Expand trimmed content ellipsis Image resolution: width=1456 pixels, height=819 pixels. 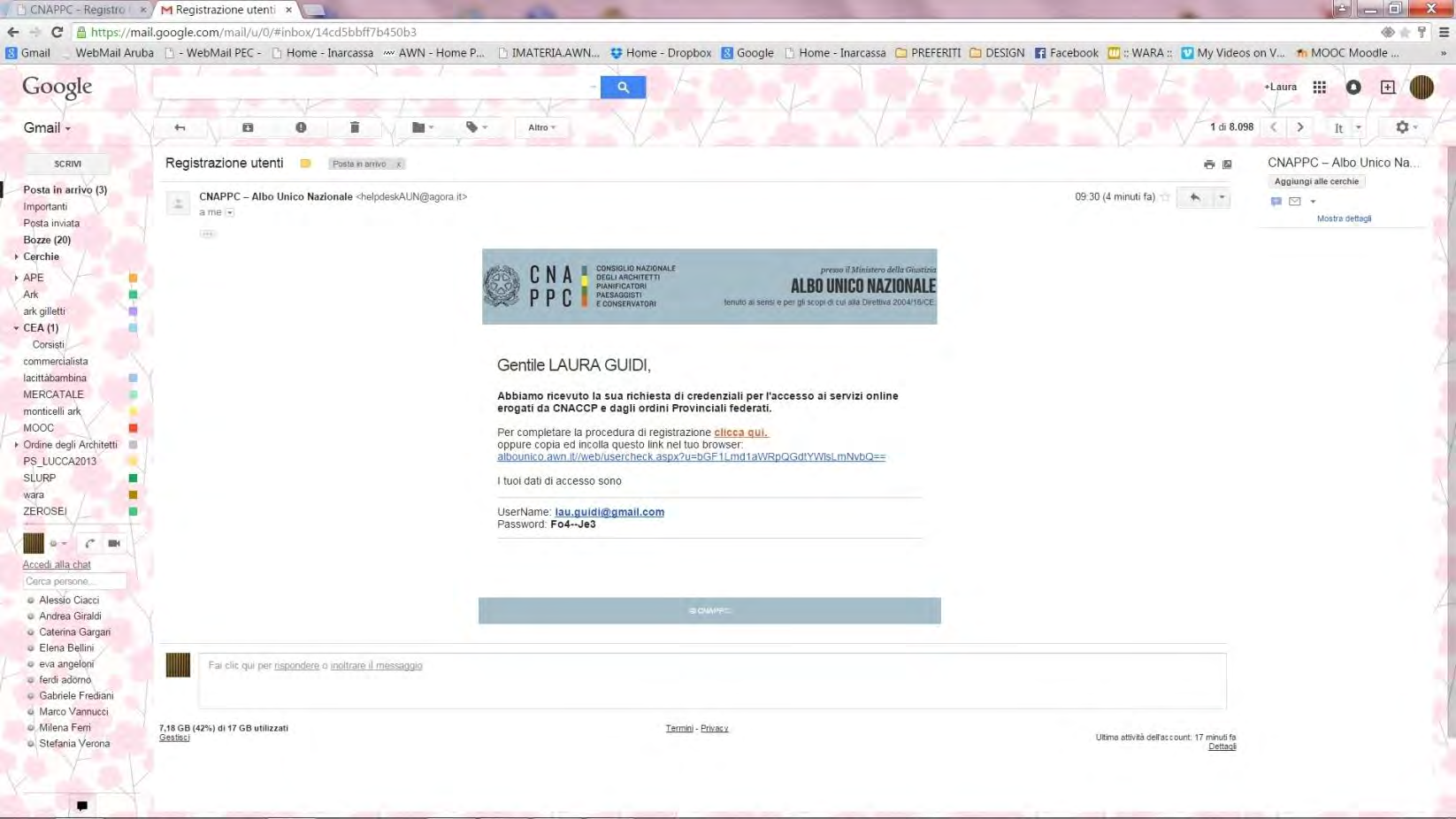tap(207, 233)
